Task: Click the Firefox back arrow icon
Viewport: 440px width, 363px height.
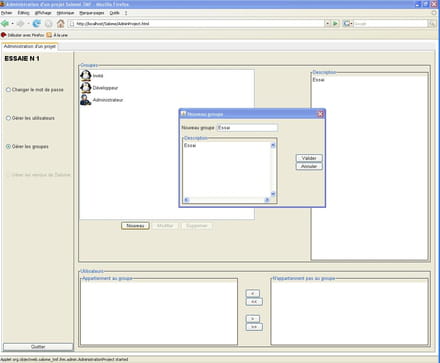Action: [x=5, y=24]
